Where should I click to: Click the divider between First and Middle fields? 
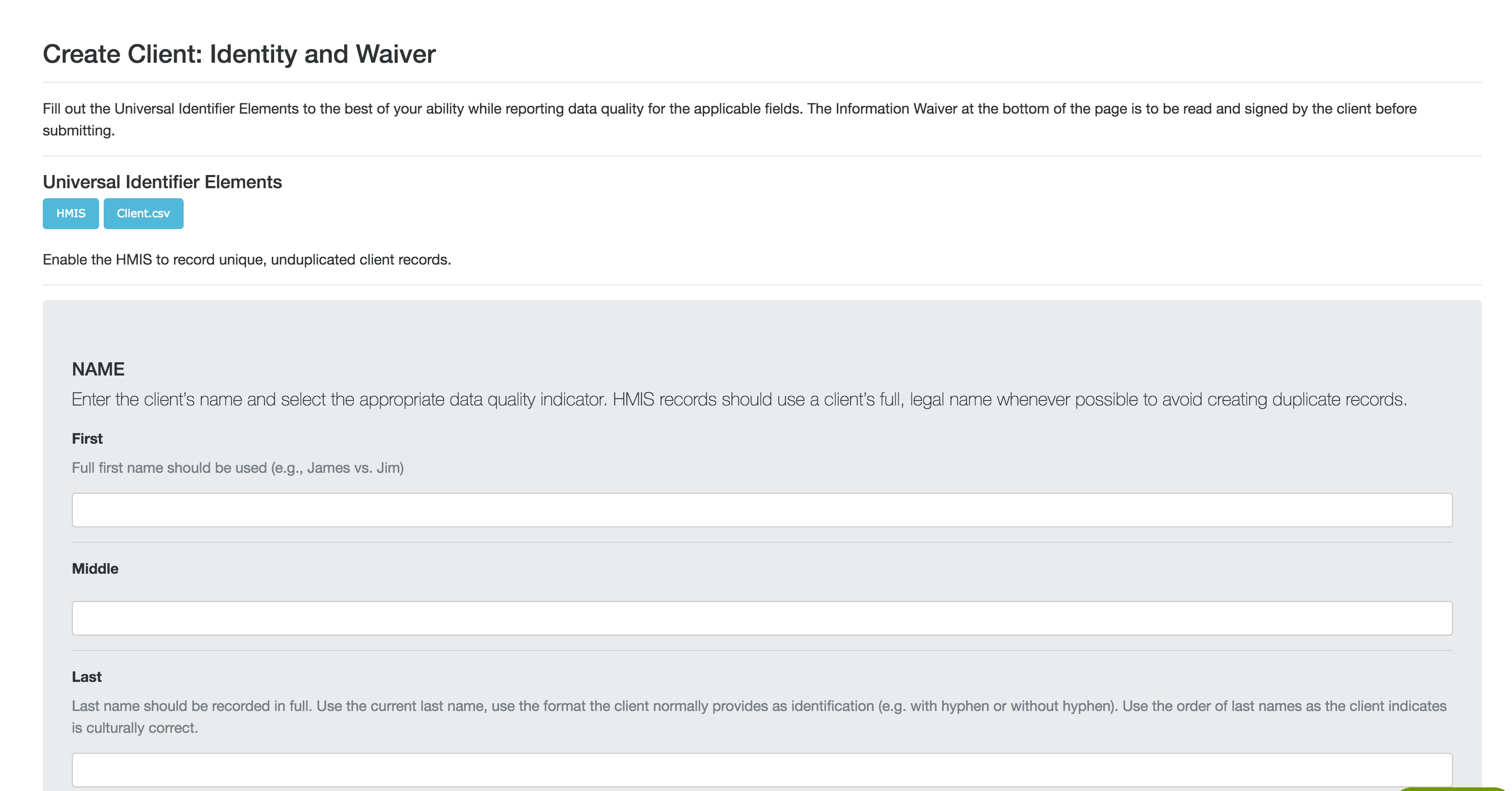pos(761,542)
